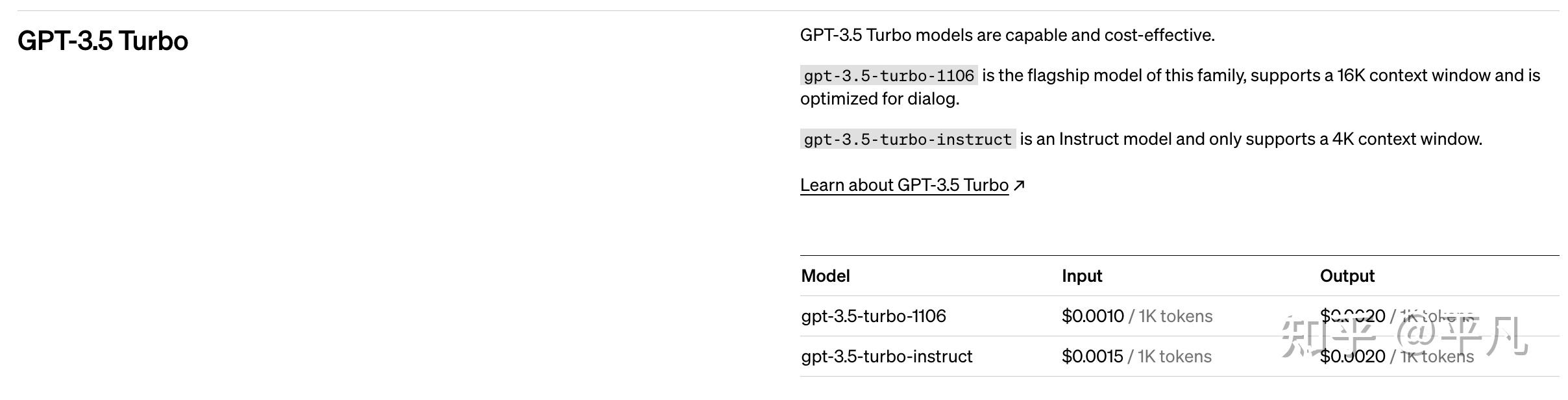Click the highlighted gpt-3.5-turbo-instruct code tag
Screen dimensions: 1568x400
pos(907,140)
